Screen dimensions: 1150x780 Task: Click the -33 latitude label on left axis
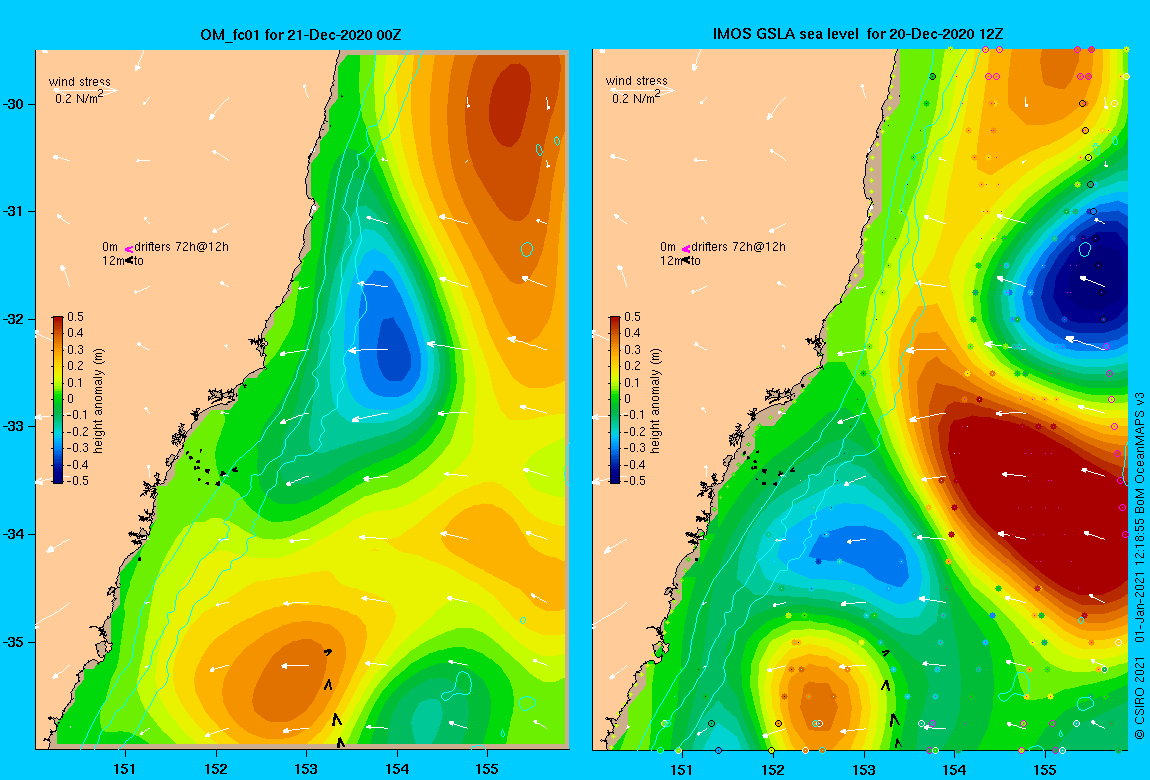tap(14, 426)
